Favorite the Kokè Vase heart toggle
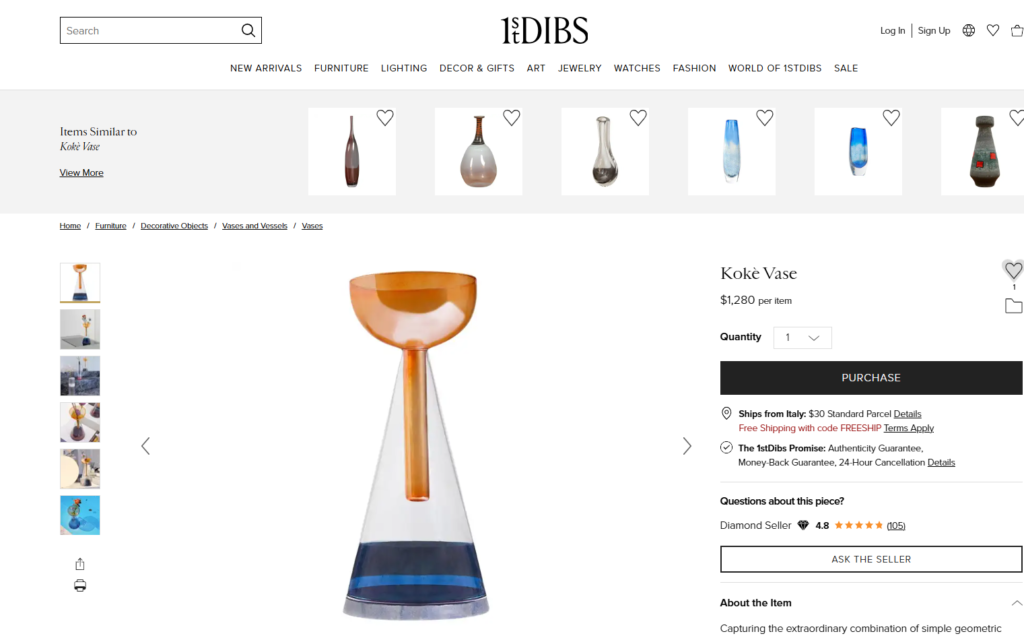Screen dimensions: 1024x638 (1013, 270)
